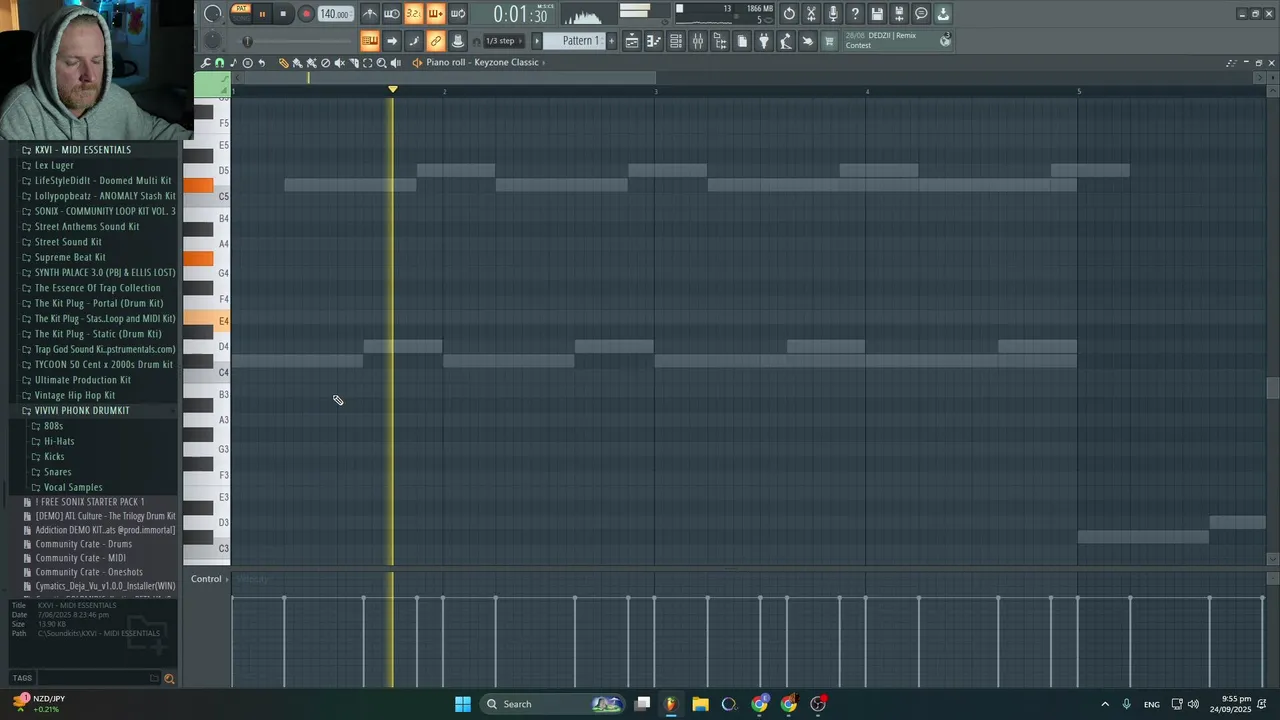
Task: Expand the Supreme Beat Kit folder
Action: click(70, 257)
